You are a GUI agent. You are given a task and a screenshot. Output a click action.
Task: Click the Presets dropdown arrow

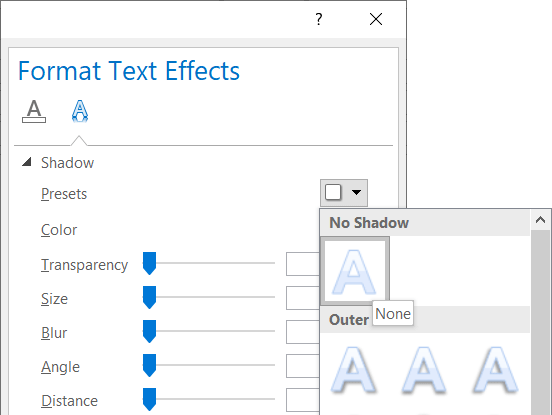[x=356, y=193]
